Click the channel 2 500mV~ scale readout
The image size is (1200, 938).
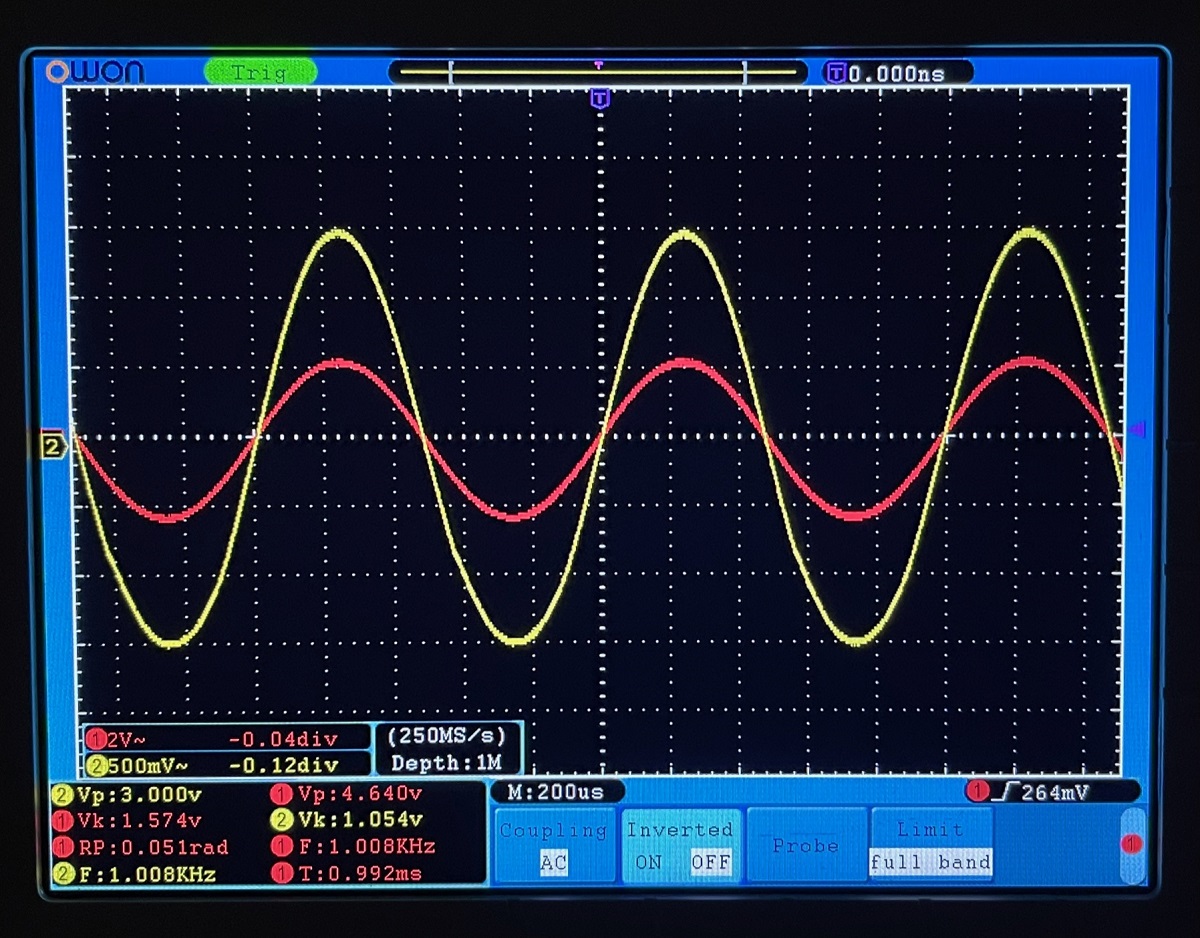pos(138,766)
